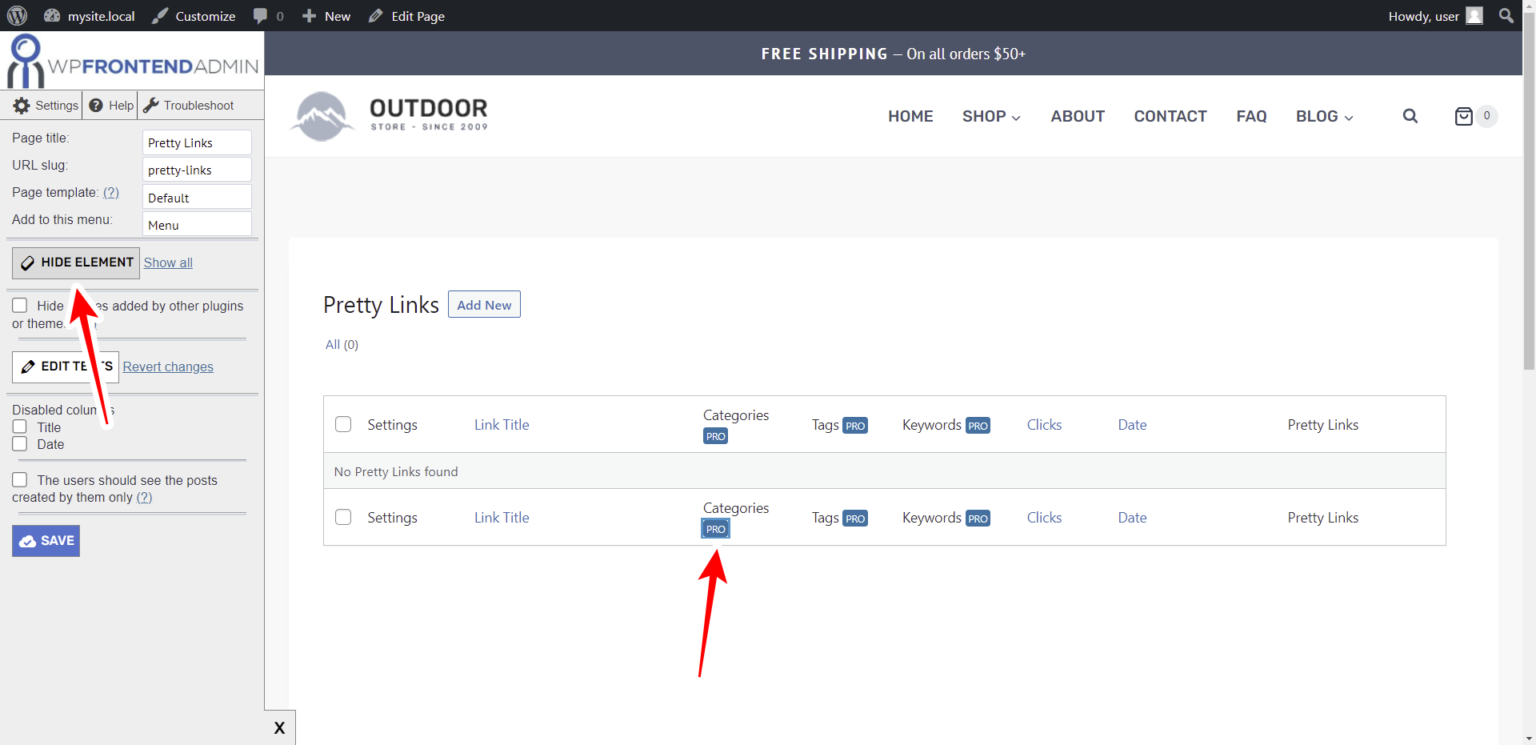1536x745 pixels.
Task: Open the Page template Default dropdown
Action: pos(196,196)
